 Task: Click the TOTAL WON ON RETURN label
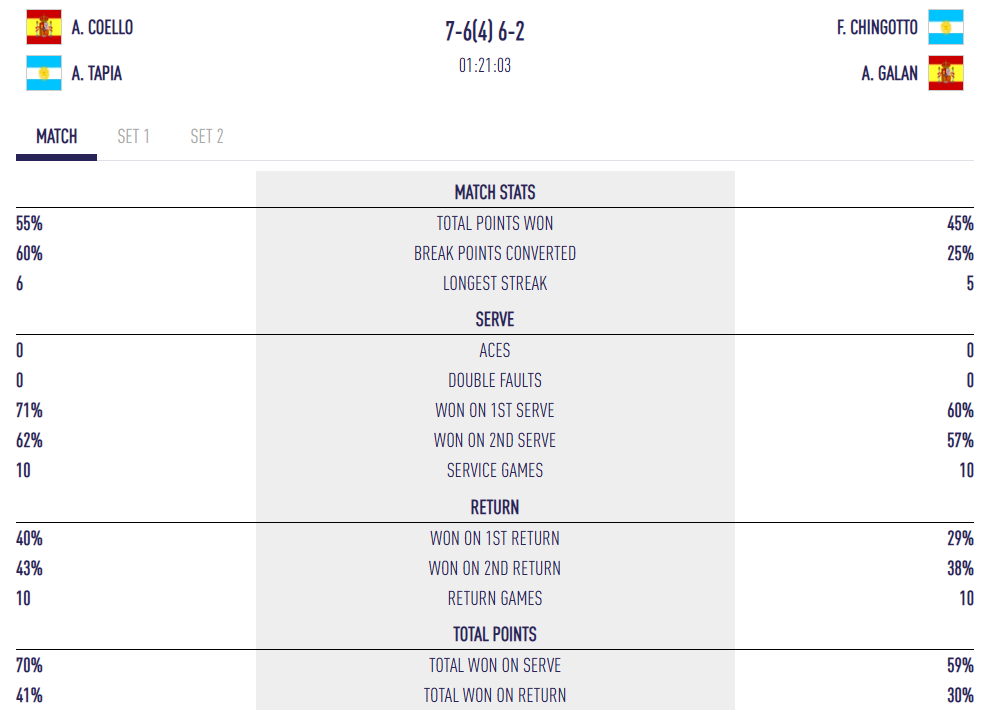click(x=495, y=695)
